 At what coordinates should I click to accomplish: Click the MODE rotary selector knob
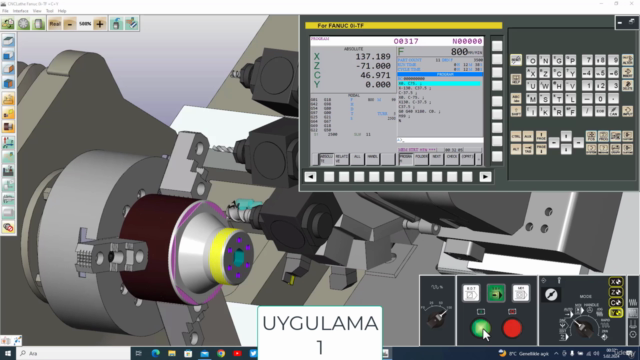coord(584,328)
